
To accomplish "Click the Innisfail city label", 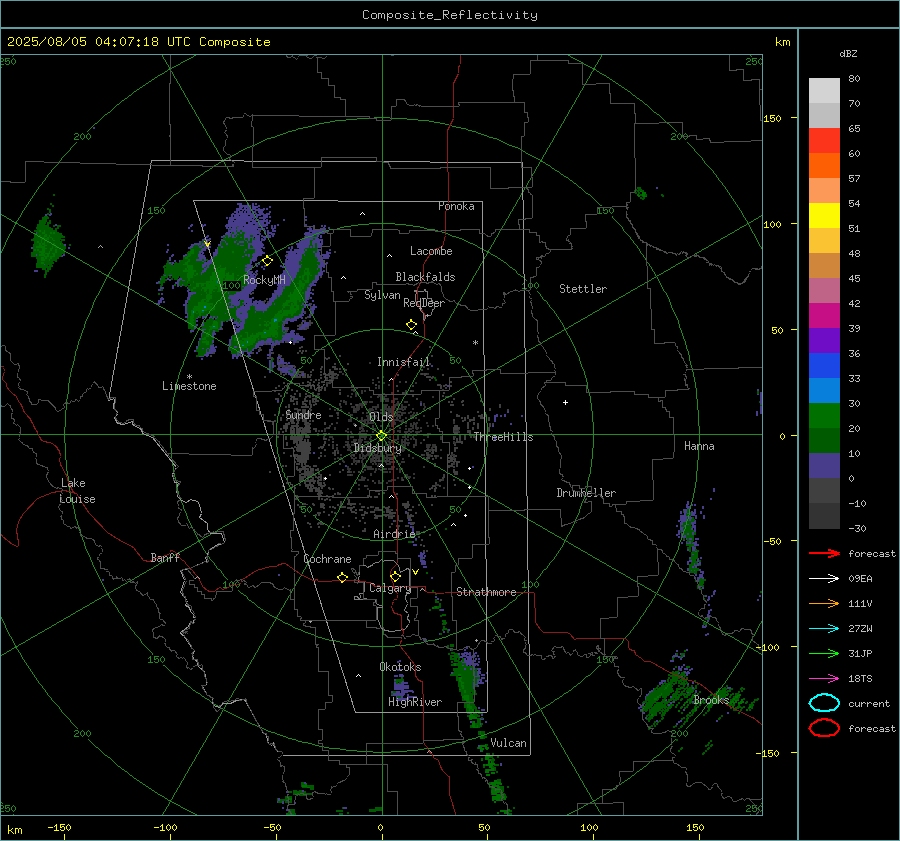I will point(404,362).
